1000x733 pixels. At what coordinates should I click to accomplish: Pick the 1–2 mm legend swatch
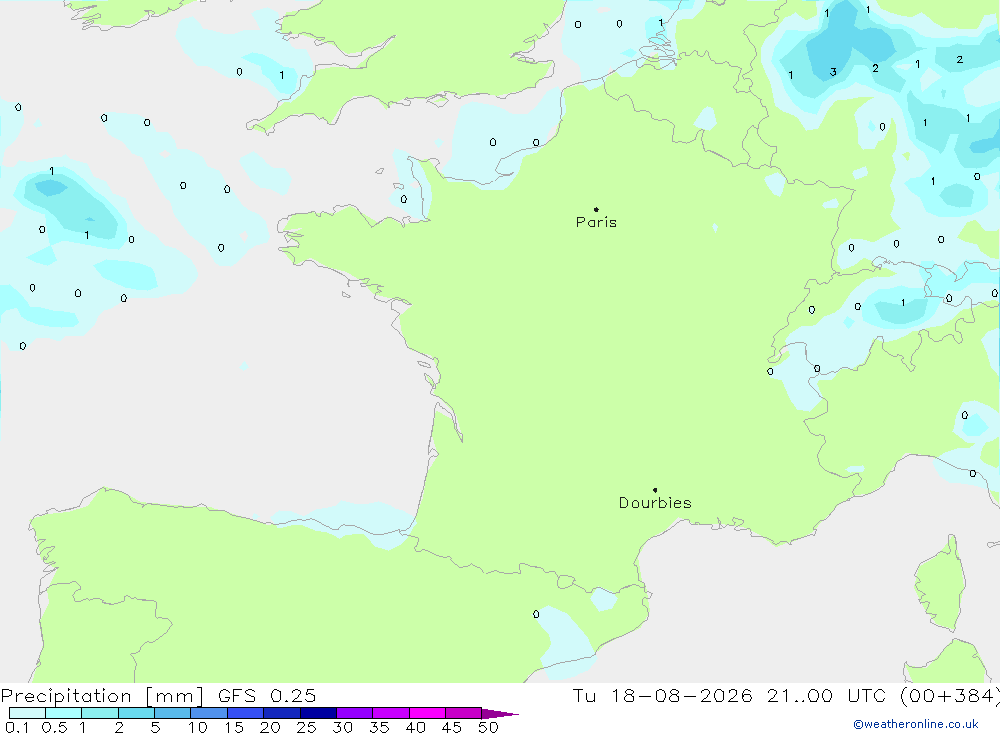(x=100, y=713)
